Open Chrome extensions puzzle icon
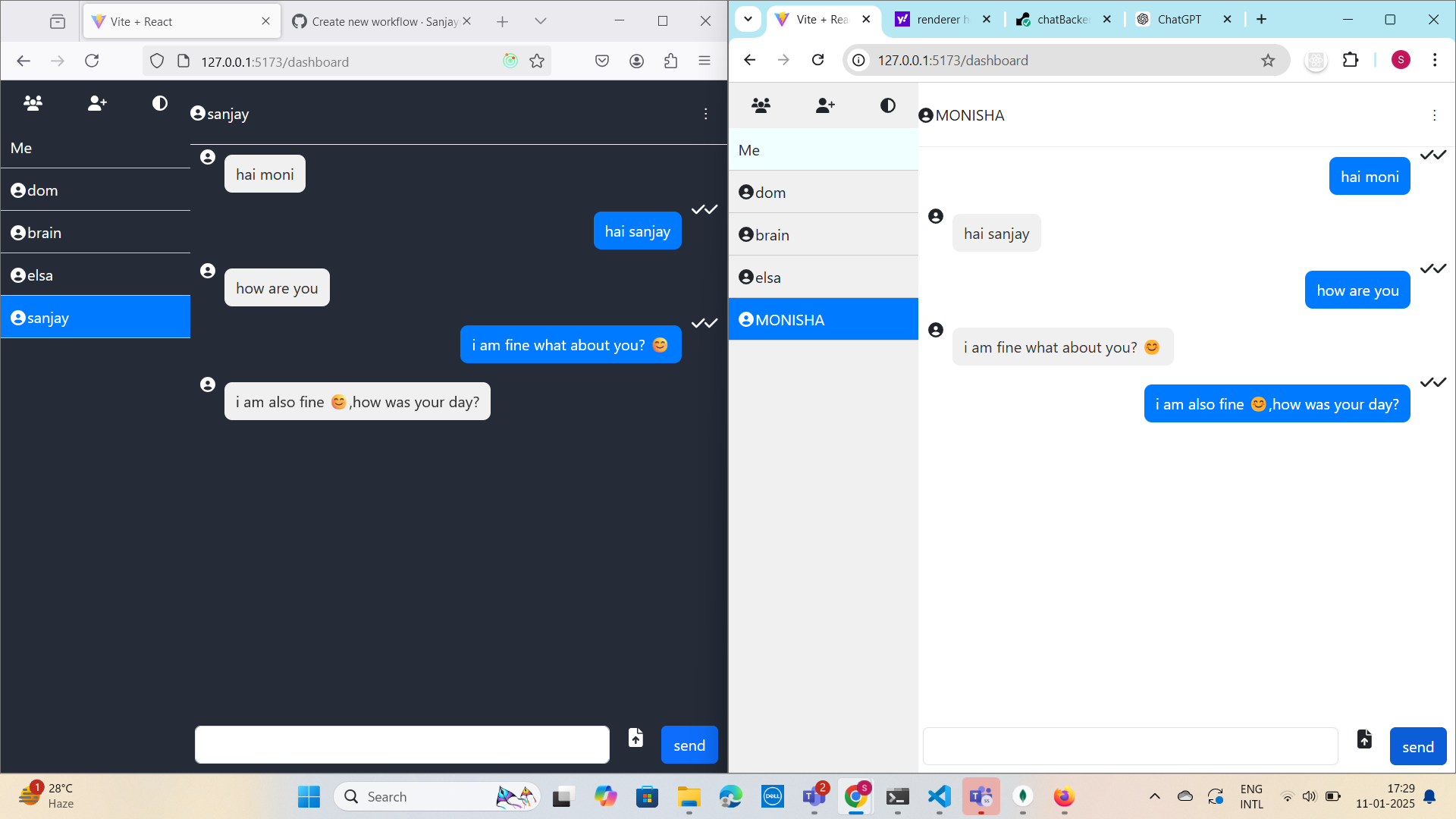1456x819 pixels. [1351, 60]
